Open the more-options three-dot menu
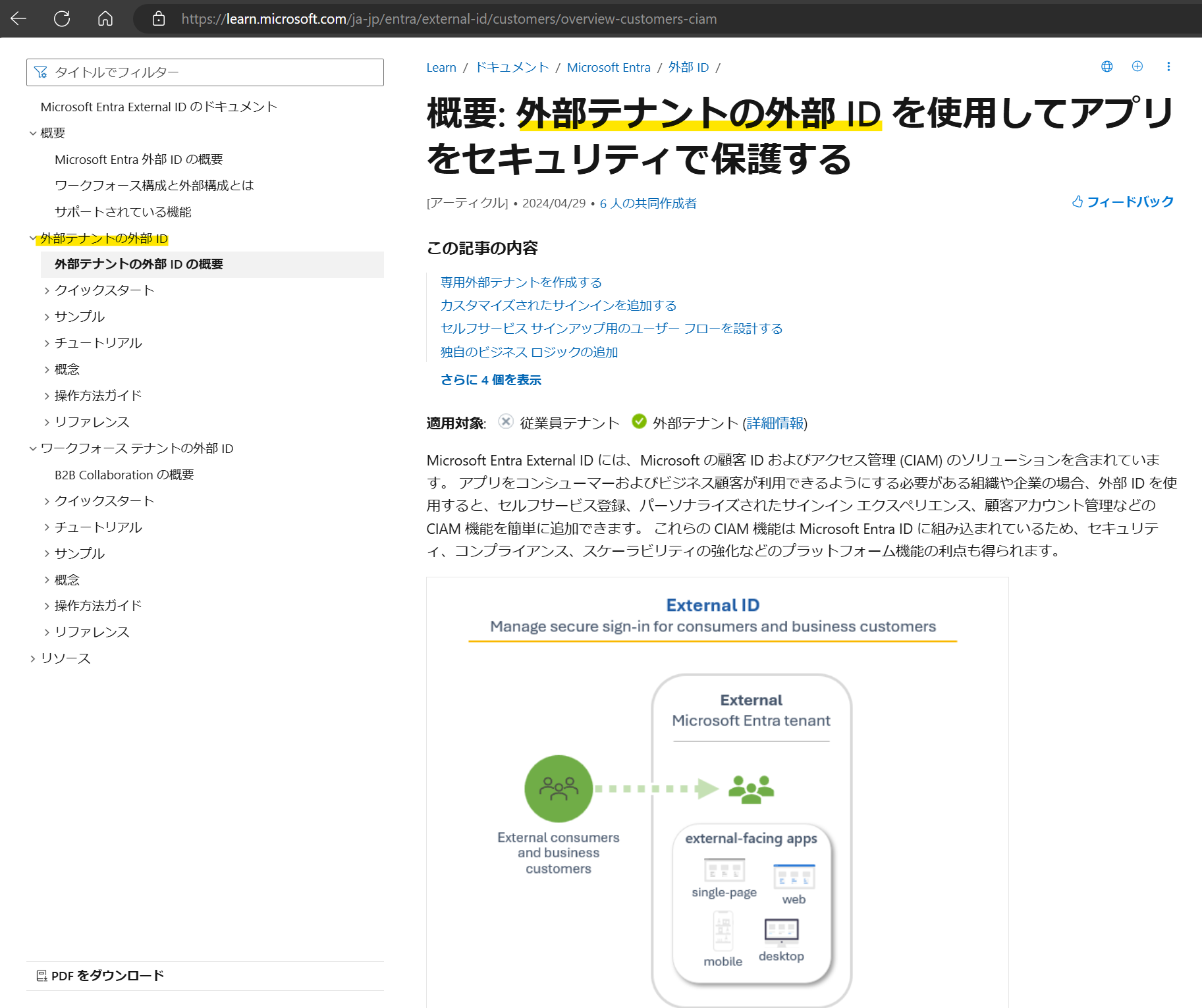1202x1008 pixels. point(1169,66)
